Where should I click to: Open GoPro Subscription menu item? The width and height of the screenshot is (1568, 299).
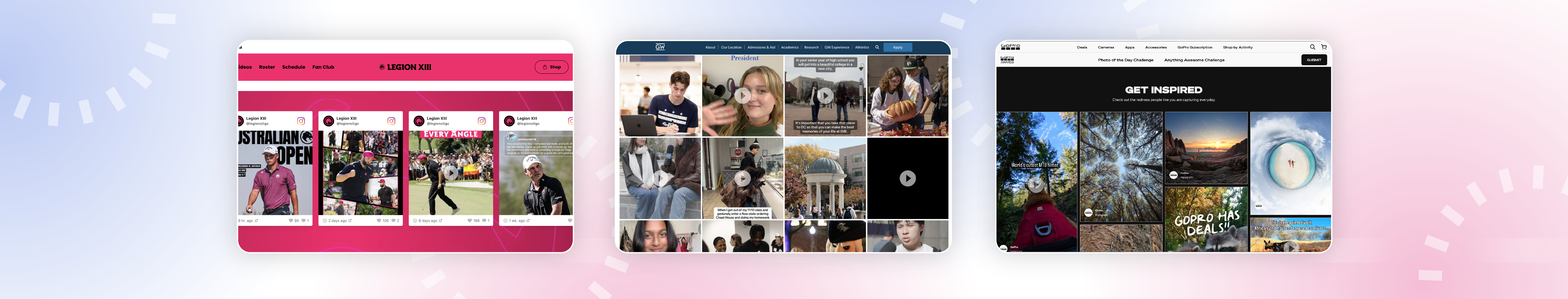1194,47
